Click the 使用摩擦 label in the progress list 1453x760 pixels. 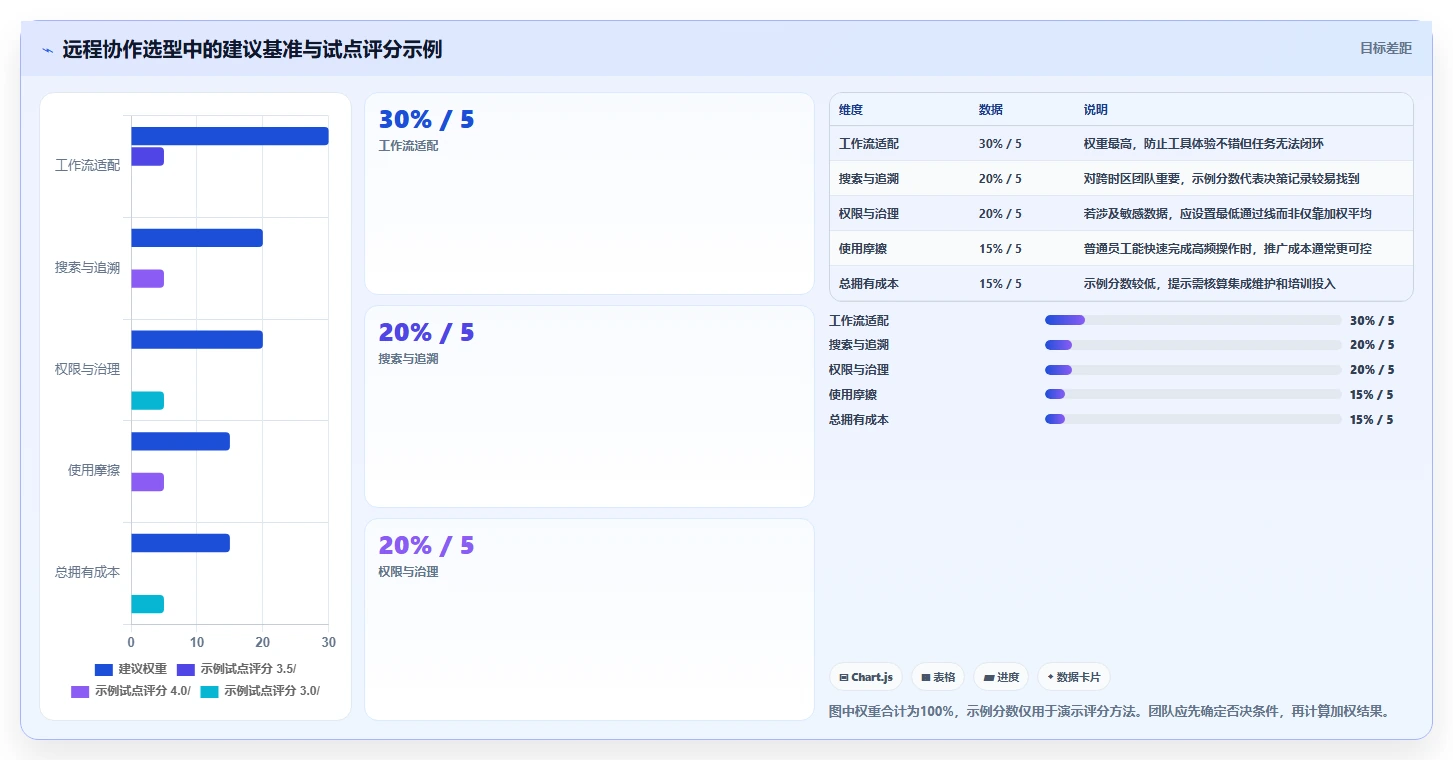coord(853,395)
